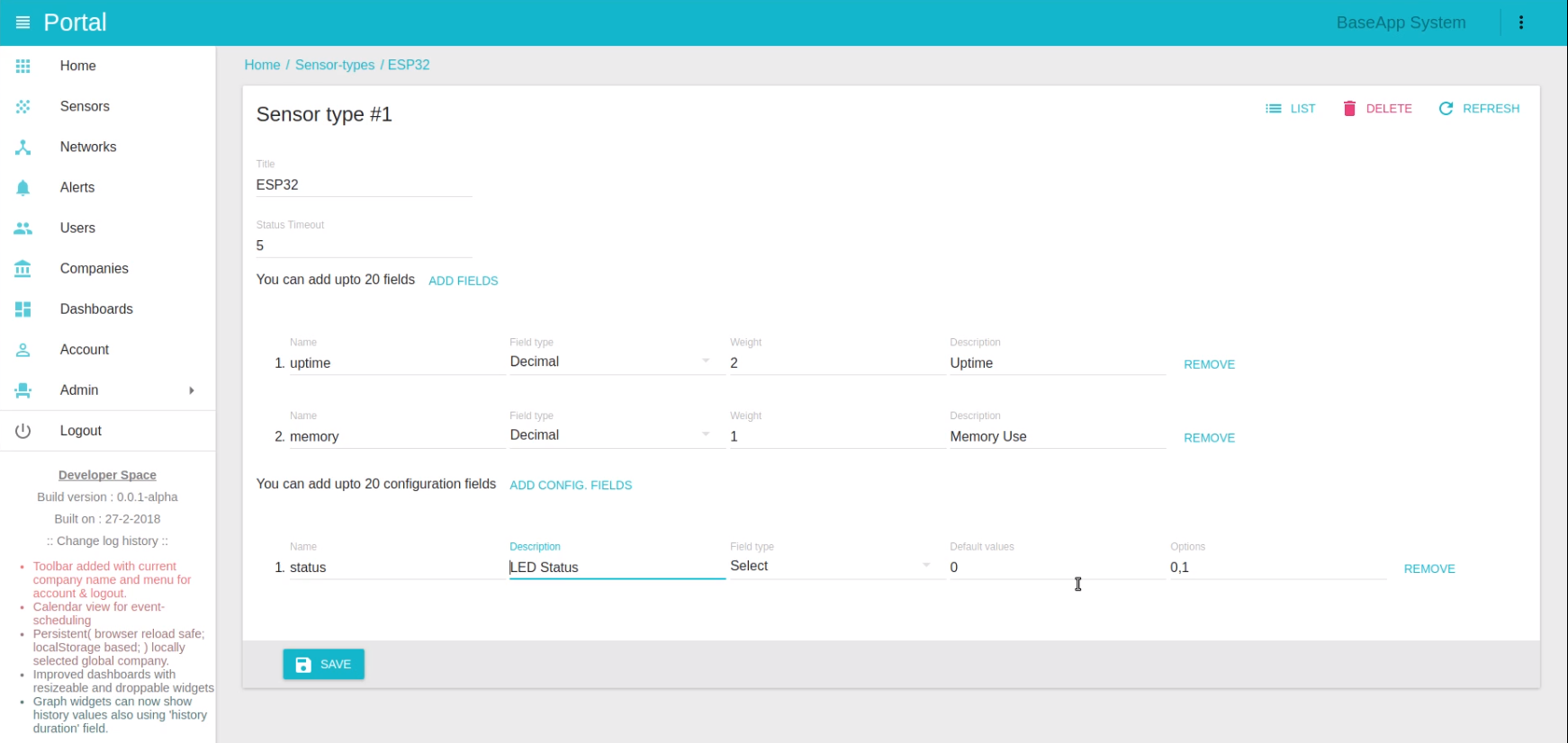This screenshot has width=1568, height=743.
Task: Click the Companies building icon
Action: point(23,268)
